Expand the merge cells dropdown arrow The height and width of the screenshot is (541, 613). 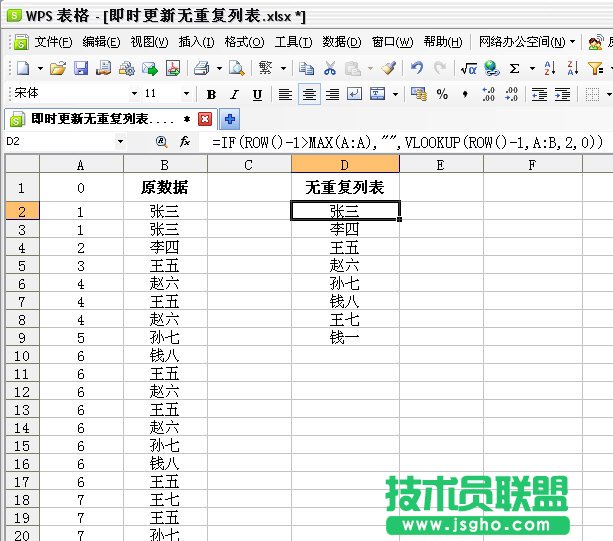pos(395,94)
